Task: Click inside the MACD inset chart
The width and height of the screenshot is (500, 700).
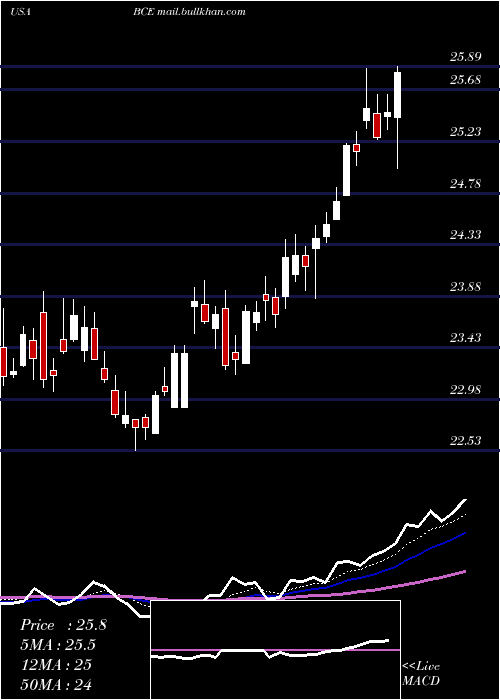Action: pos(275,650)
